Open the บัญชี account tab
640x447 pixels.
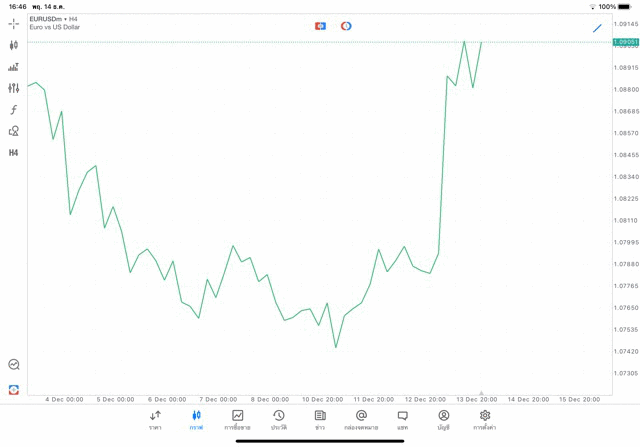443,420
